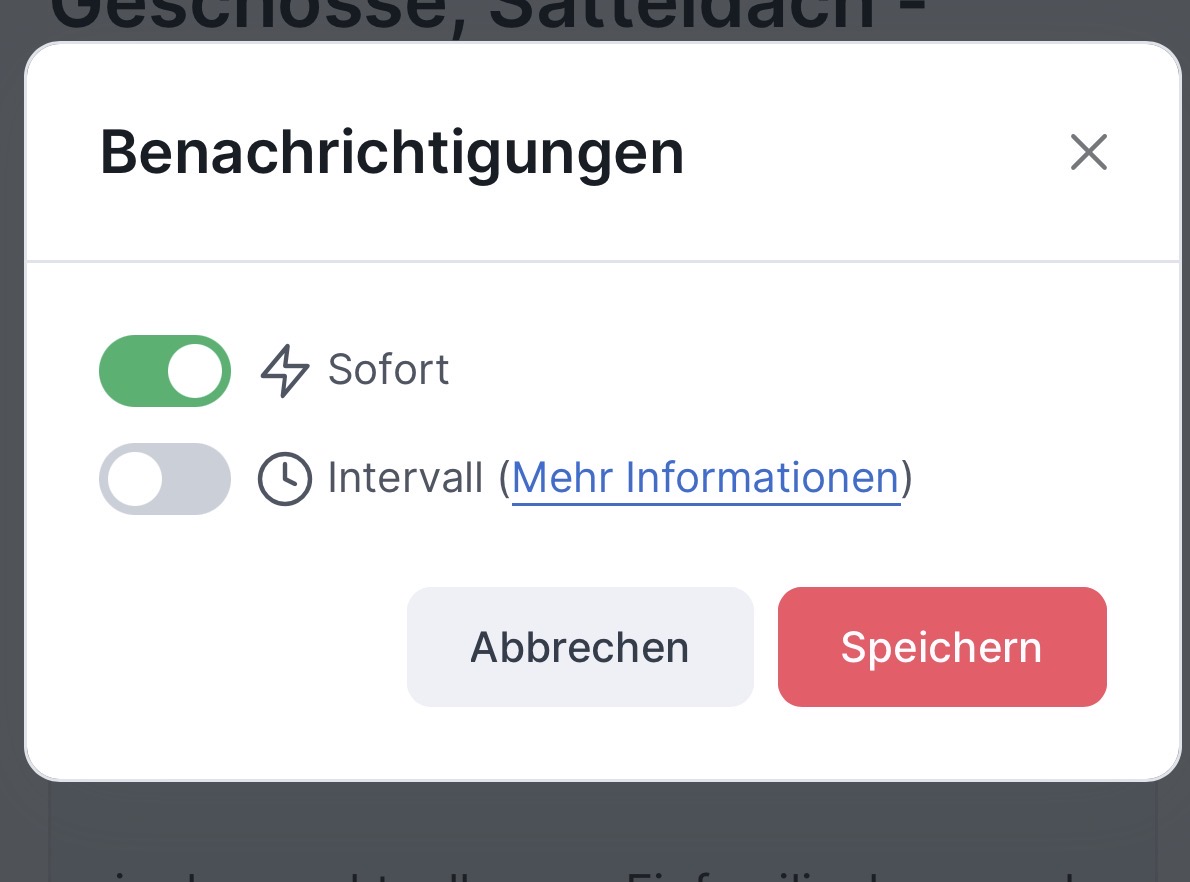Click the Sofort label text

click(x=388, y=371)
